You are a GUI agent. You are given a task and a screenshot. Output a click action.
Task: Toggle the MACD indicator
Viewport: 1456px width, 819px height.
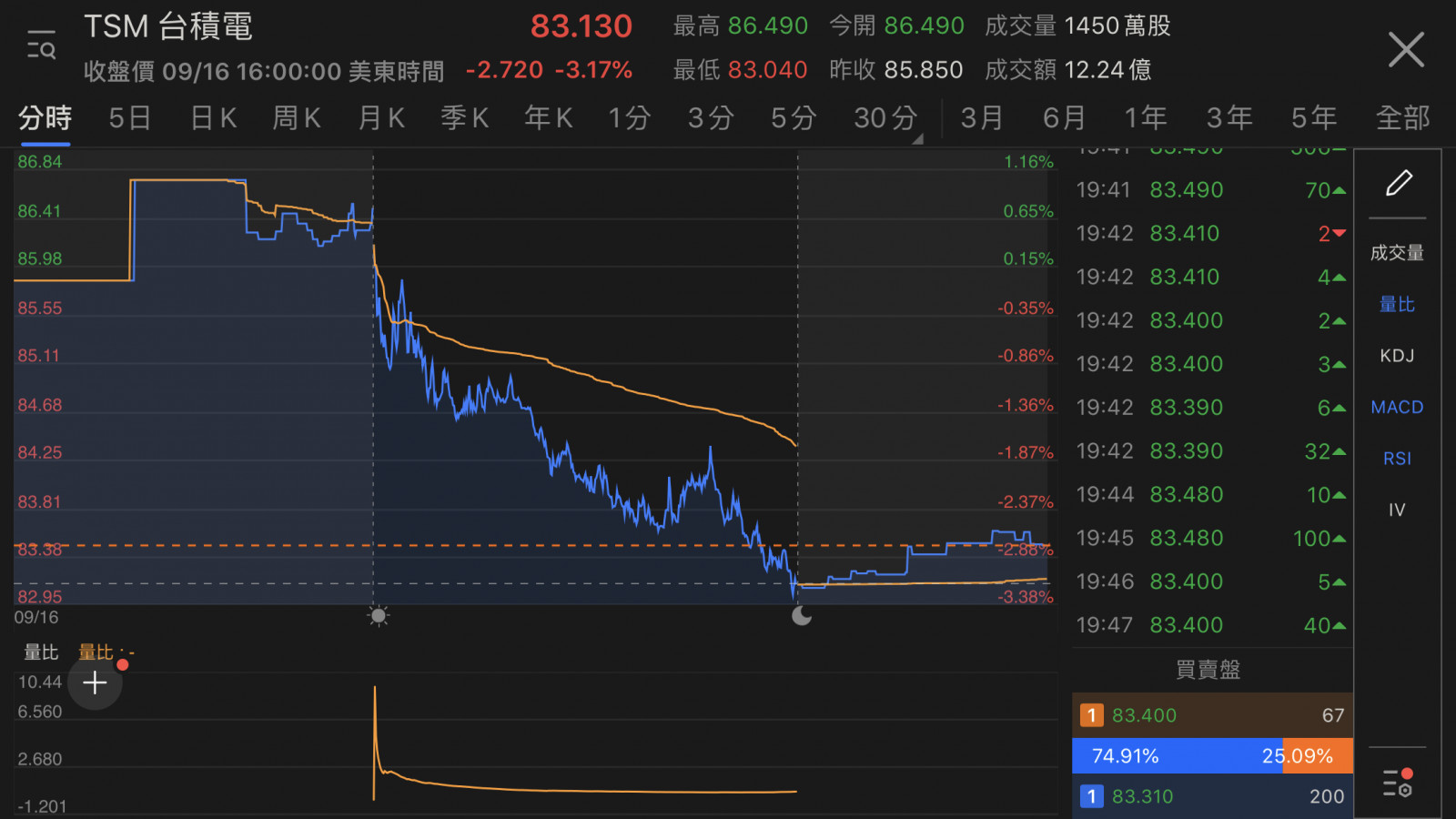point(1397,407)
